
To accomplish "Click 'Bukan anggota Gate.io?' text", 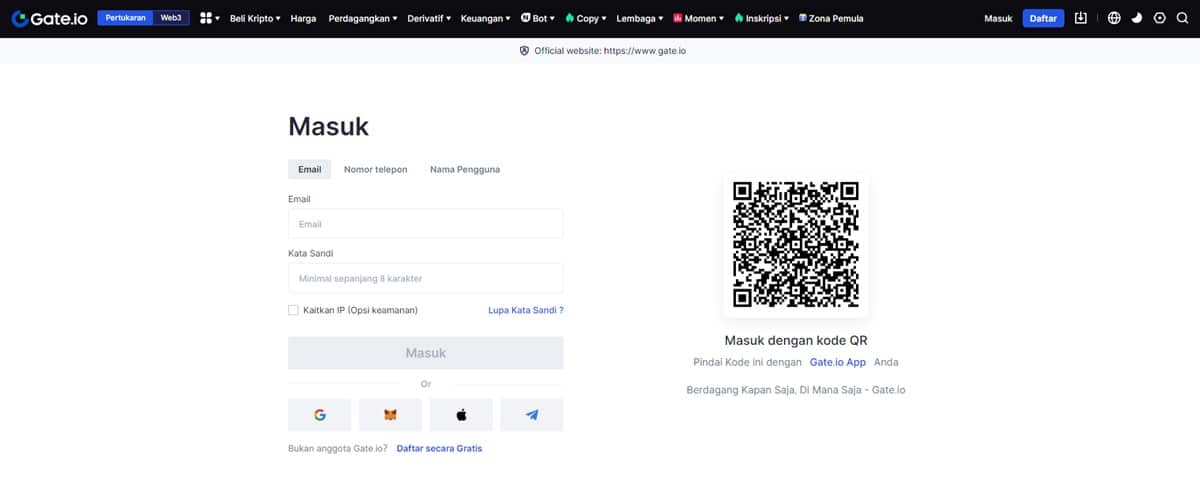I will click(338, 448).
